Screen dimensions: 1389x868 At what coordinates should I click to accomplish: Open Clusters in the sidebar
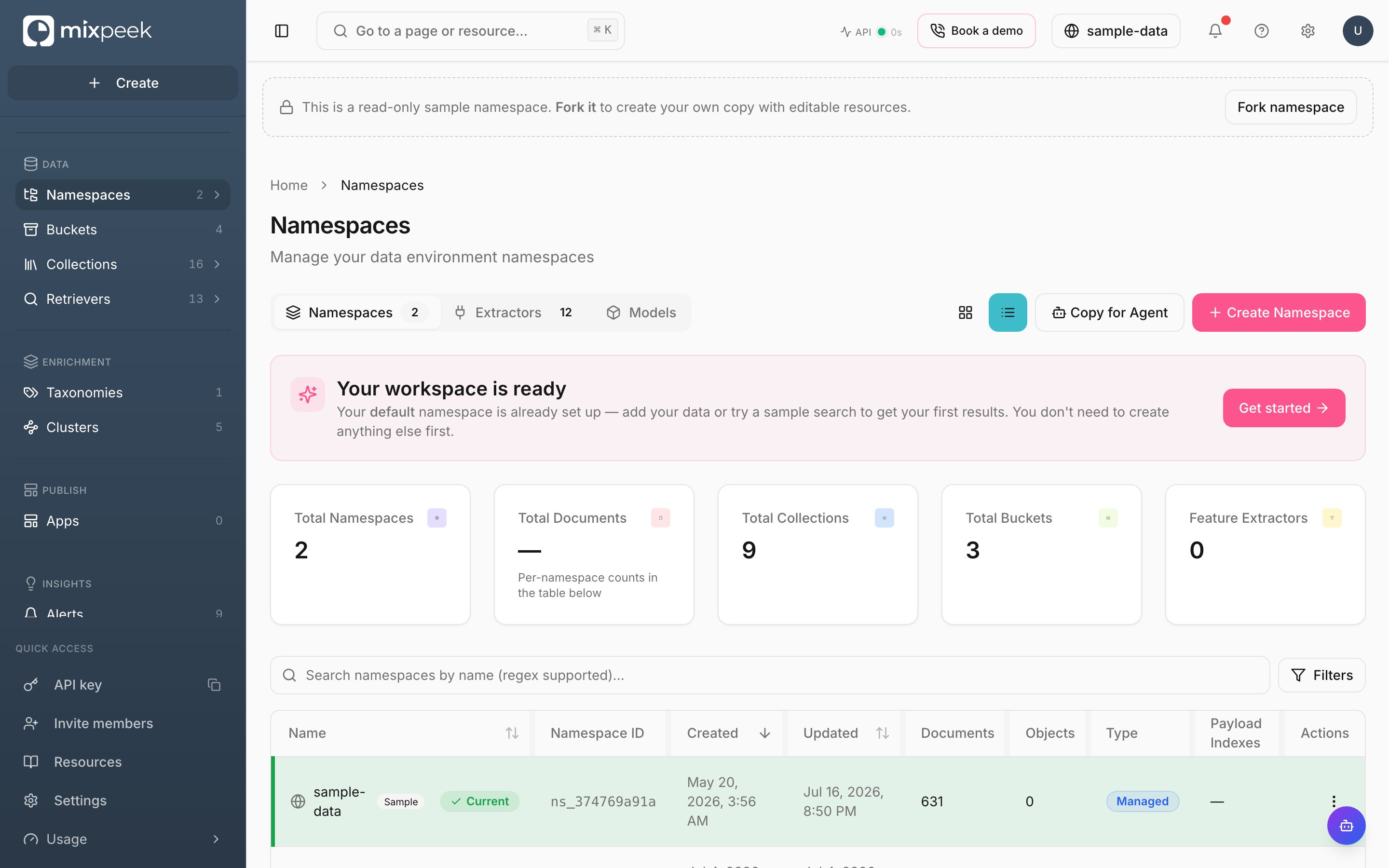point(123,427)
